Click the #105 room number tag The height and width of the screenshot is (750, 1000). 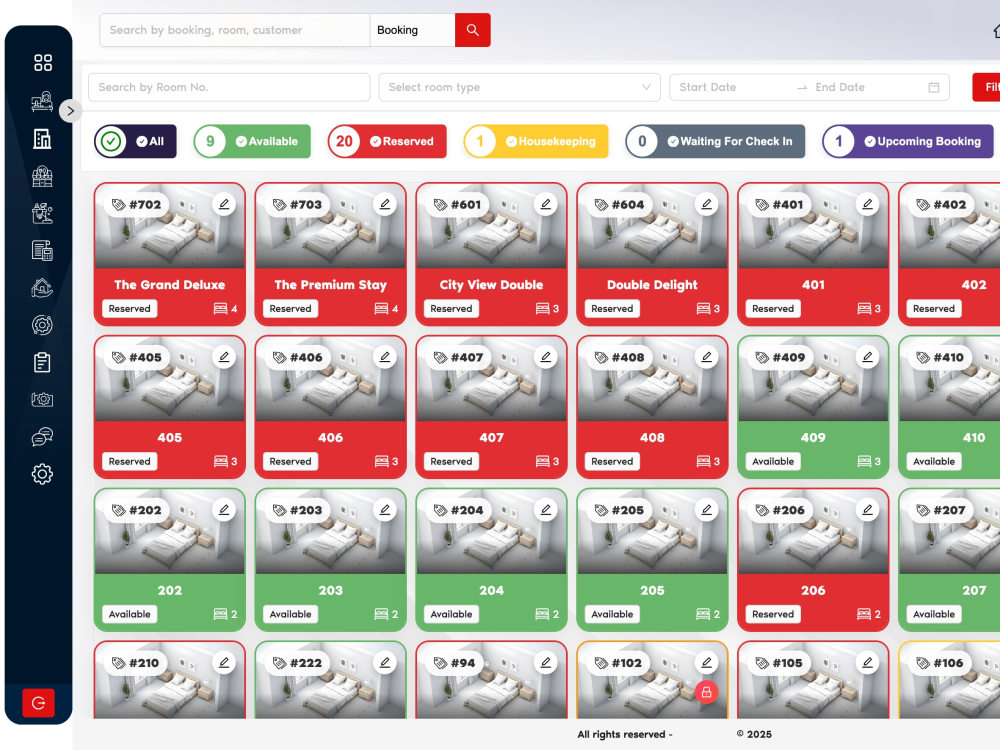point(779,663)
